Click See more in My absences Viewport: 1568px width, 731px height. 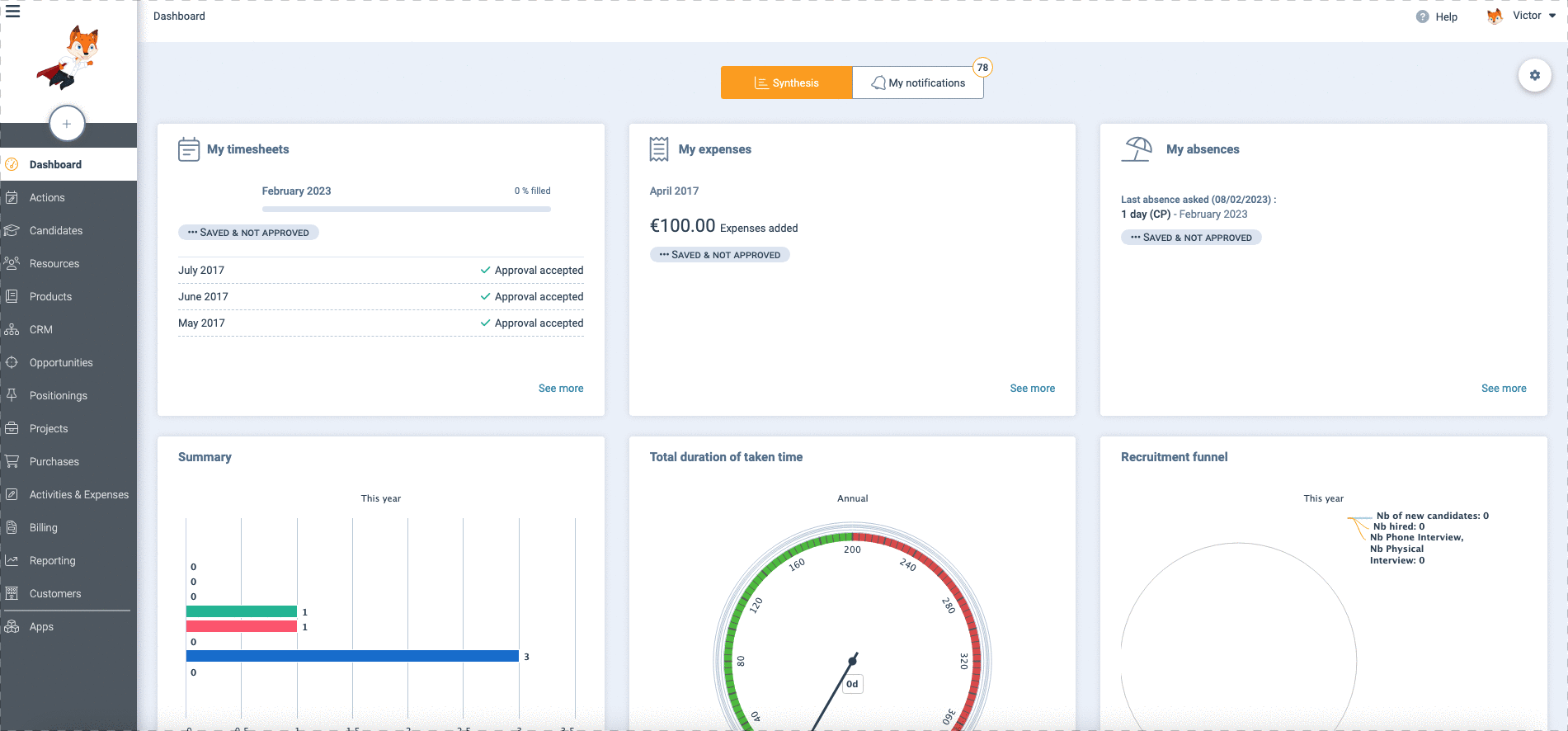(x=1504, y=389)
